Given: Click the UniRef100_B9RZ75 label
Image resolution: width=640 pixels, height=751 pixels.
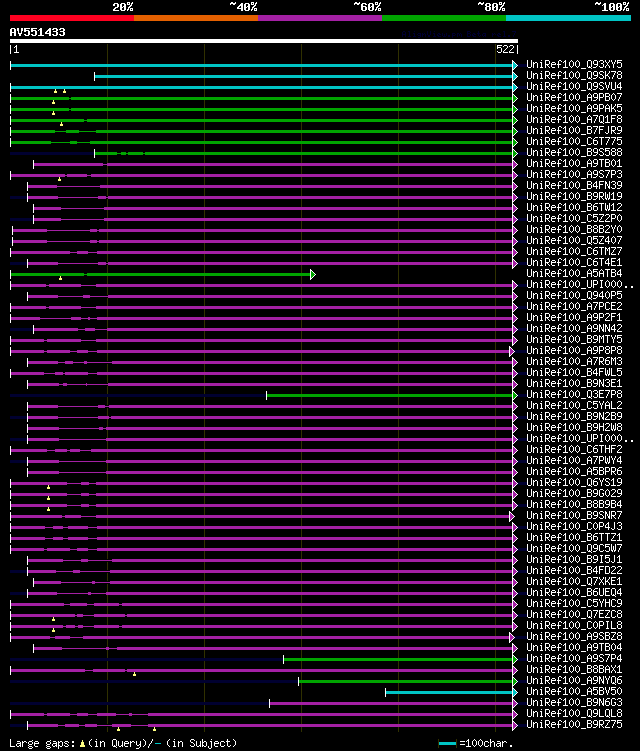Looking at the screenshot, I should coord(574,725).
